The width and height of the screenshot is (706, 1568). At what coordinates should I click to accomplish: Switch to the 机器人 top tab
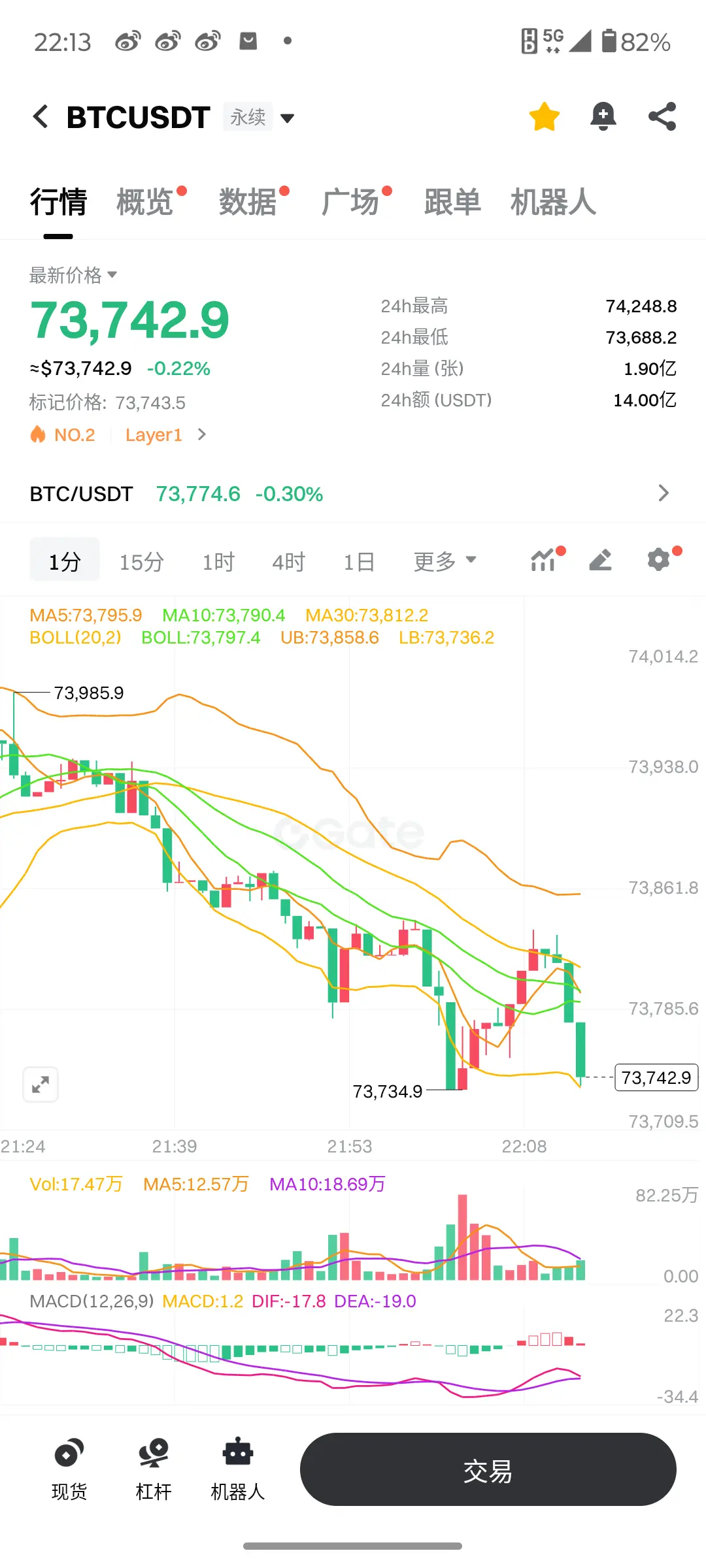tap(553, 201)
